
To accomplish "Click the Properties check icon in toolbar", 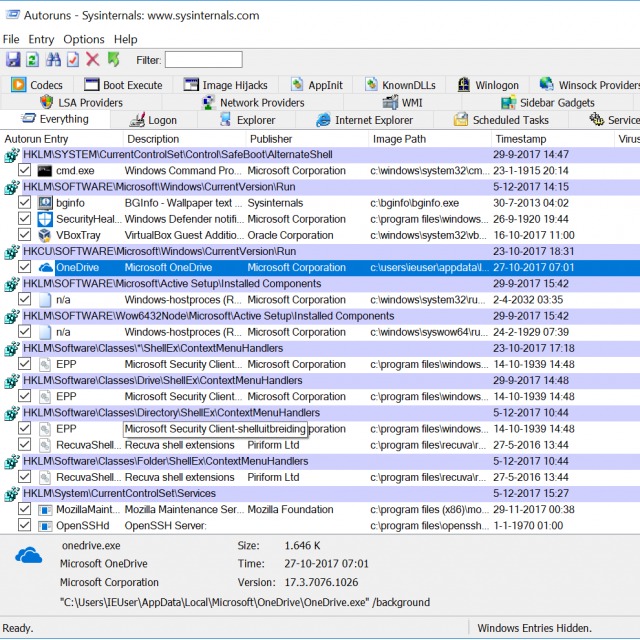I will pyautogui.click(x=73, y=60).
